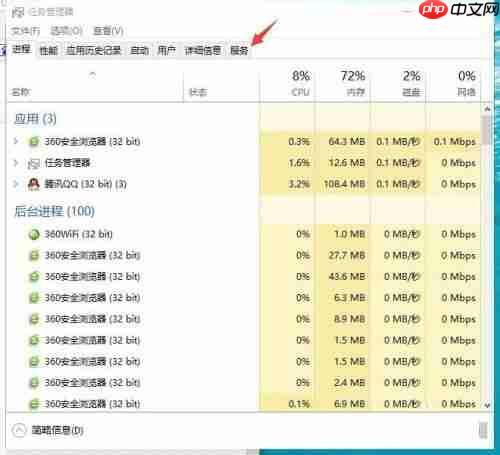Open the 文件(F) menu
Screen dimensions: 500x455
tap(25, 31)
